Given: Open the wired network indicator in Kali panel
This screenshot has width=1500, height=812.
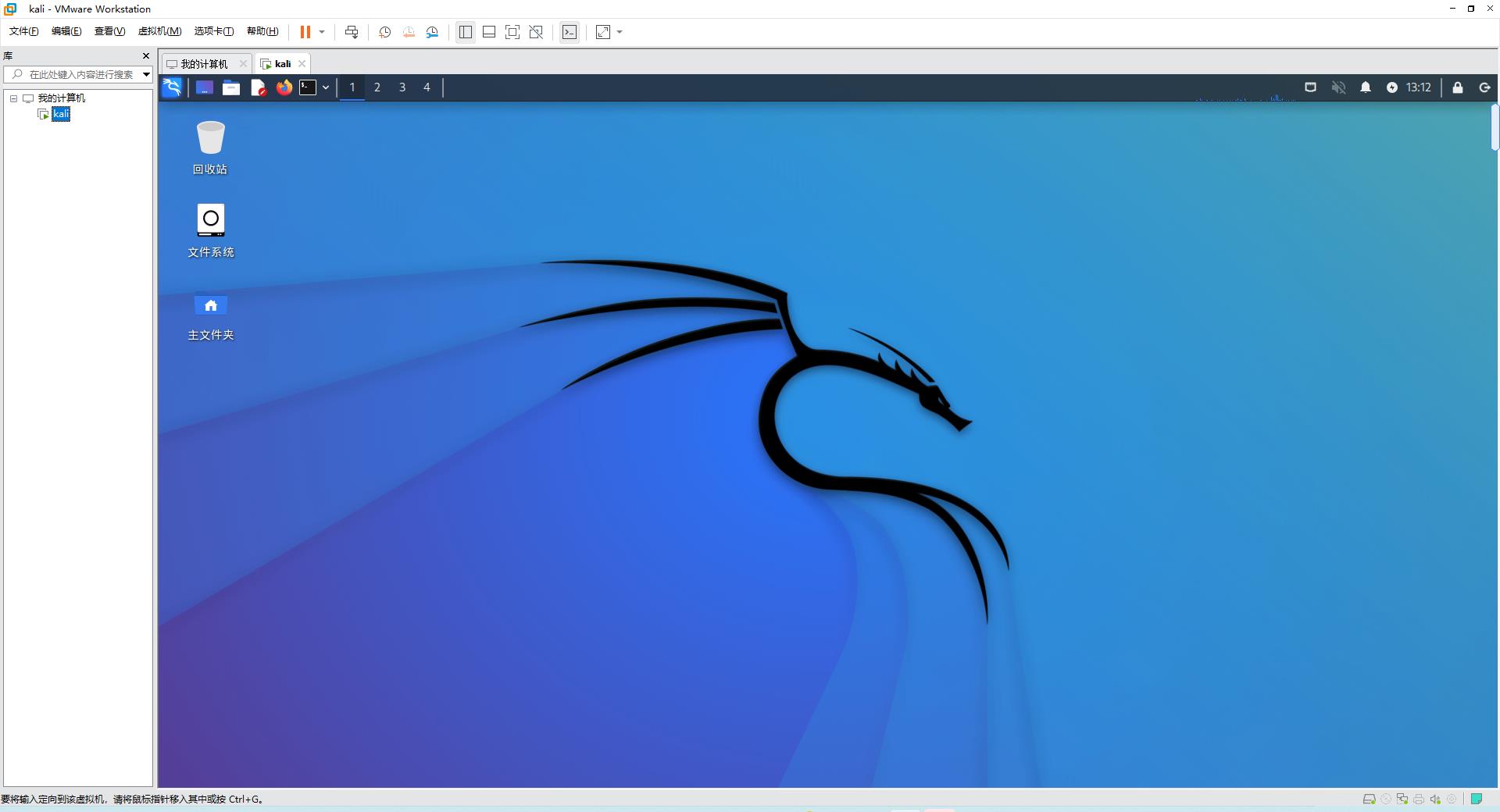Looking at the screenshot, I should tap(1311, 87).
